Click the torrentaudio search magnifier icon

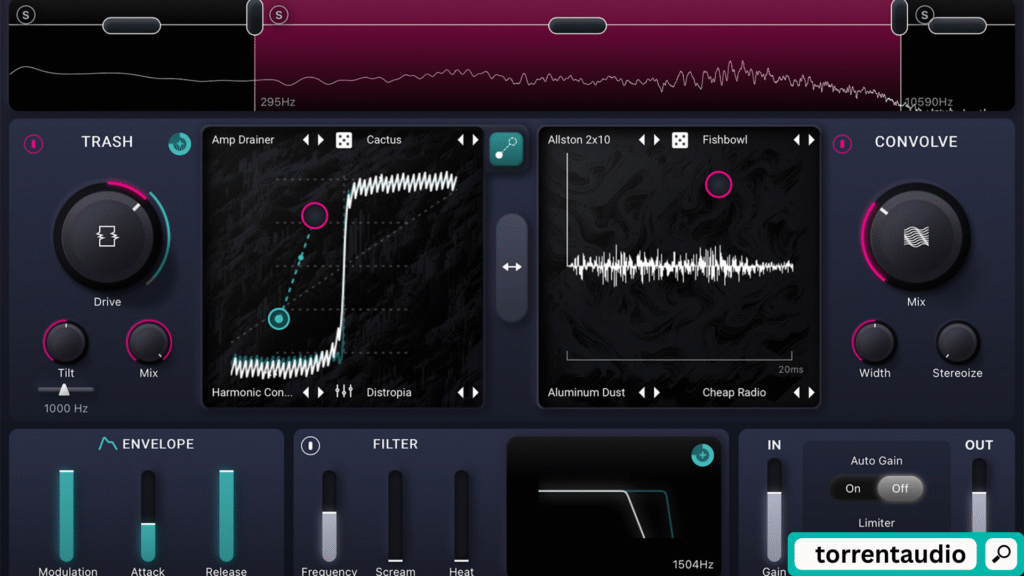(x=998, y=554)
